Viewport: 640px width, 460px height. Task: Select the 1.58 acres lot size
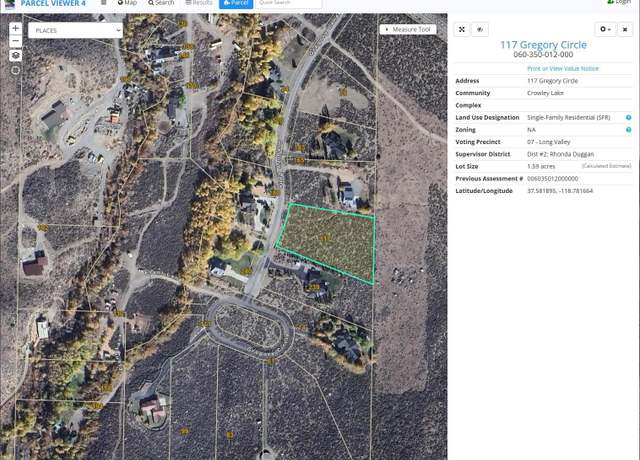click(x=541, y=167)
